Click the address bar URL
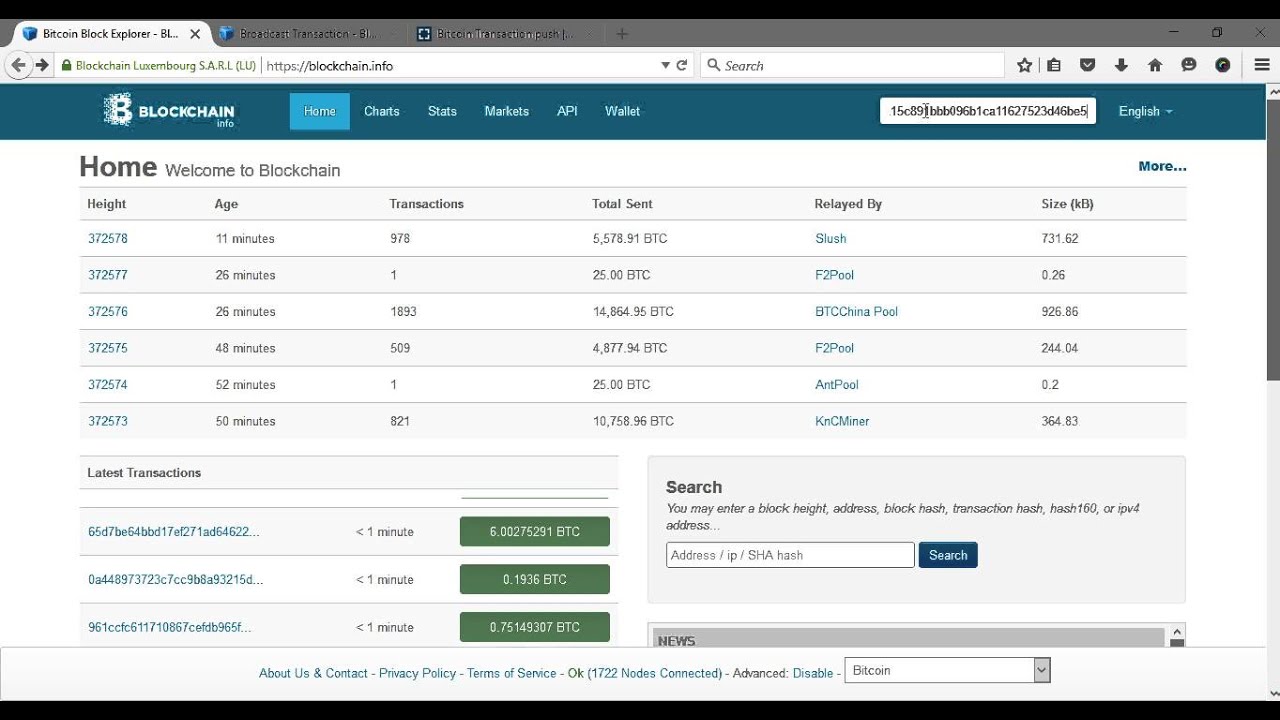Image resolution: width=1280 pixels, height=720 pixels. (330, 66)
